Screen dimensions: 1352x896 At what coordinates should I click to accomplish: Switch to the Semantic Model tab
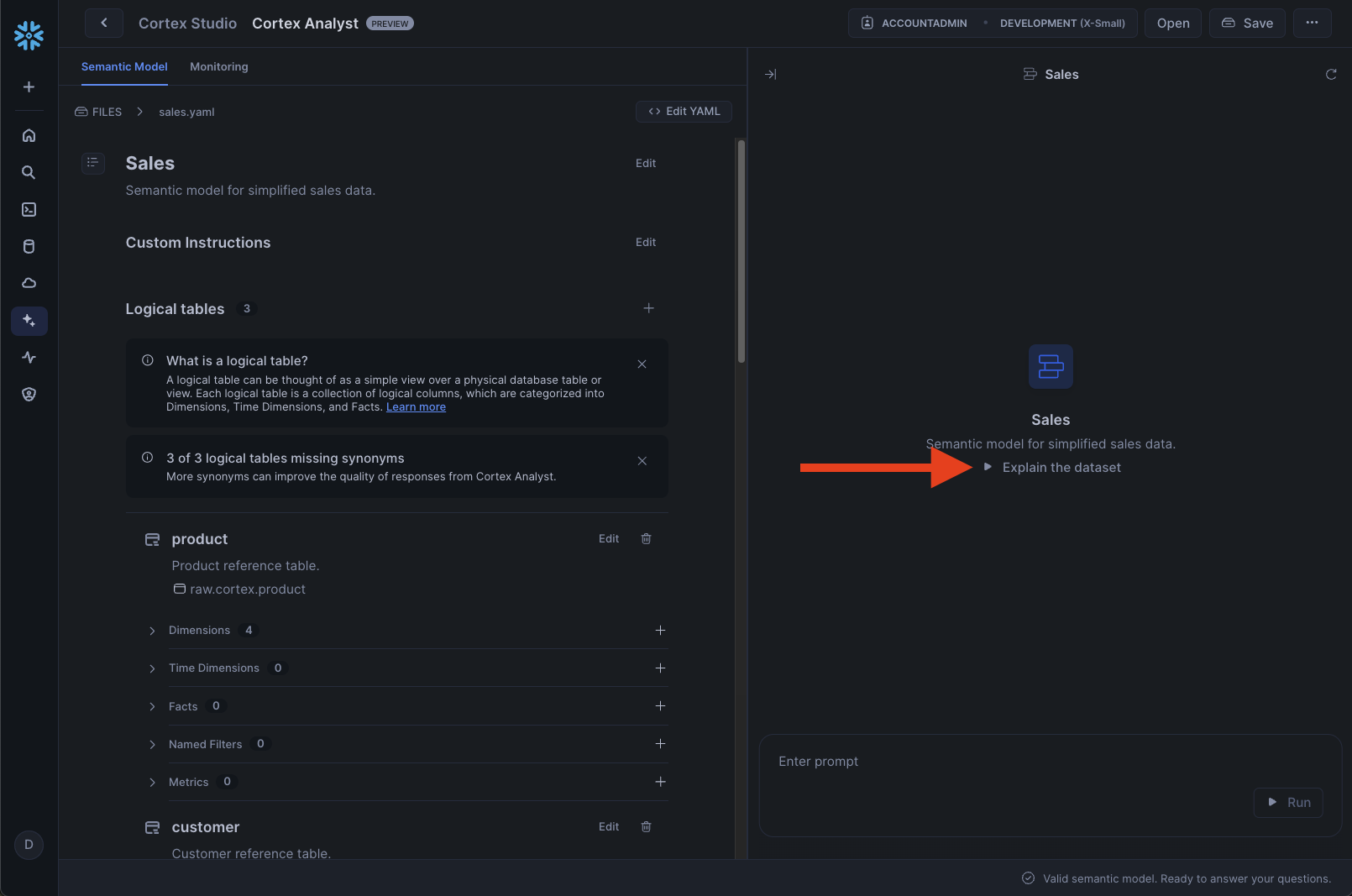[124, 66]
